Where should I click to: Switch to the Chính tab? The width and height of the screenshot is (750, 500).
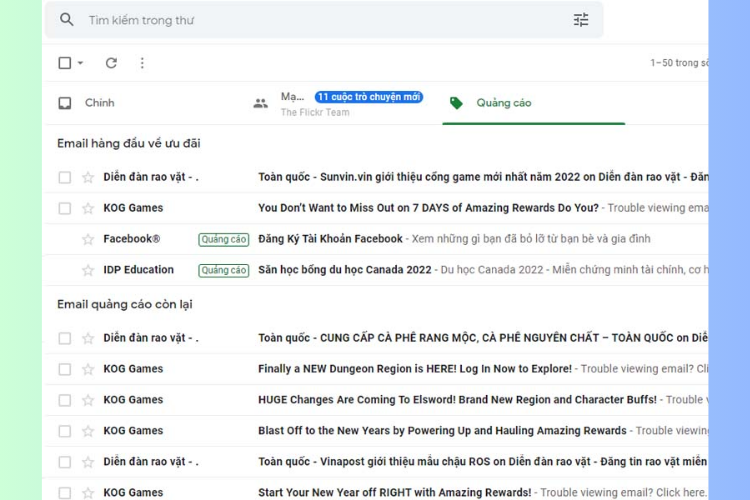pyautogui.click(x=99, y=103)
